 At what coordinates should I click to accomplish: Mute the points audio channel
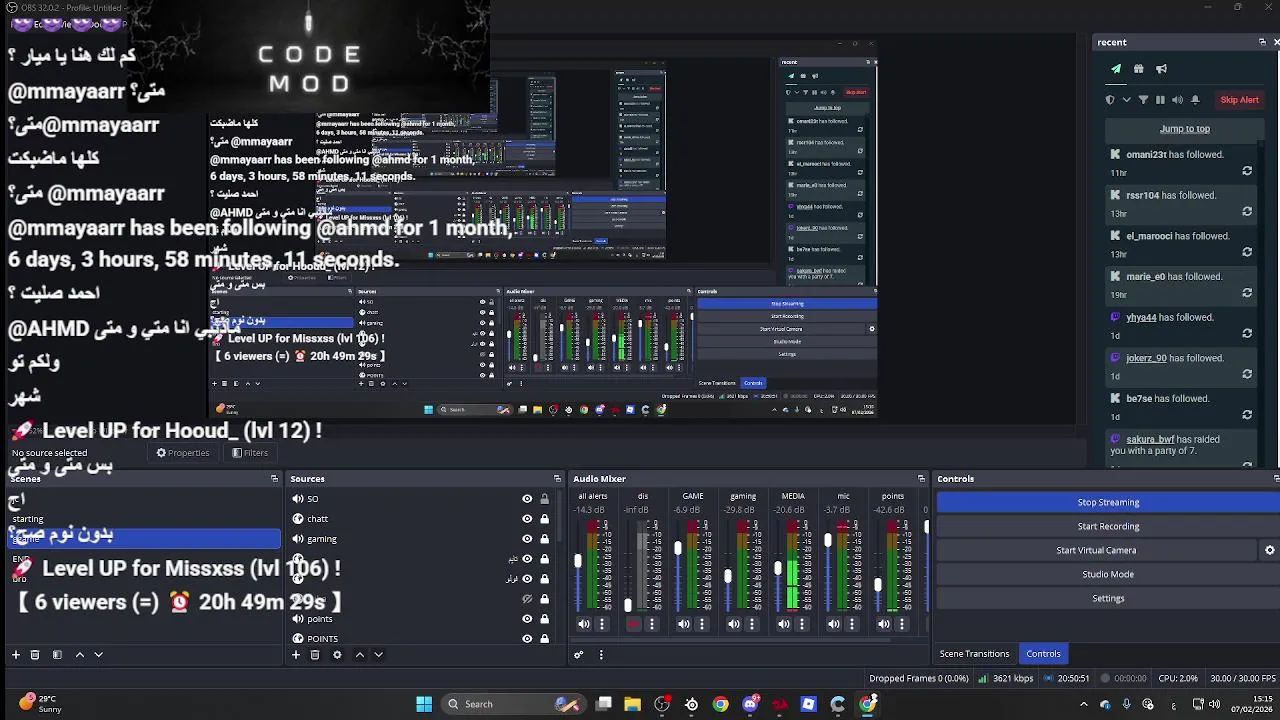[x=884, y=624]
